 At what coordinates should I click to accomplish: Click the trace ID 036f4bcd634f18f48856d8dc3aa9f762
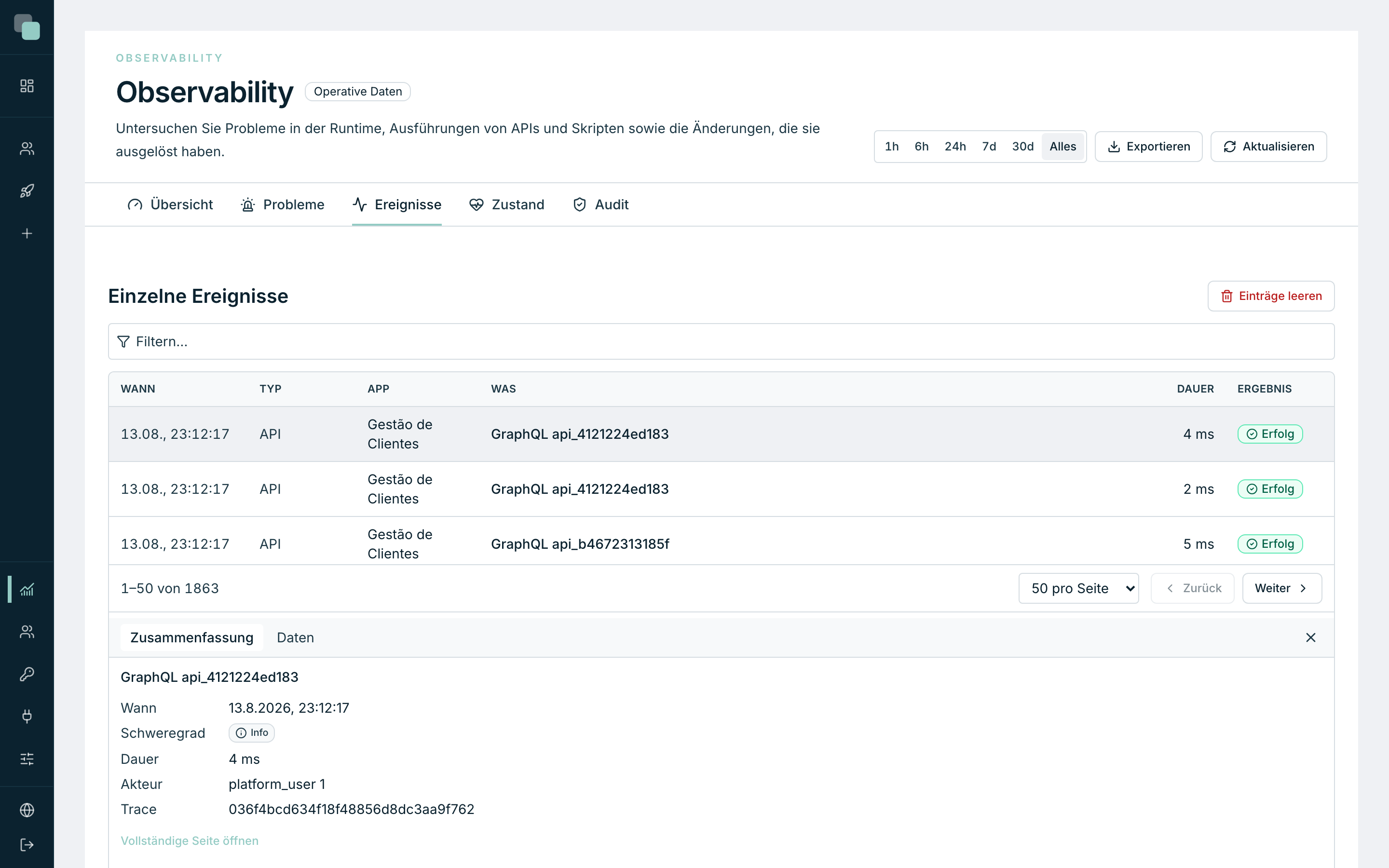(351, 809)
